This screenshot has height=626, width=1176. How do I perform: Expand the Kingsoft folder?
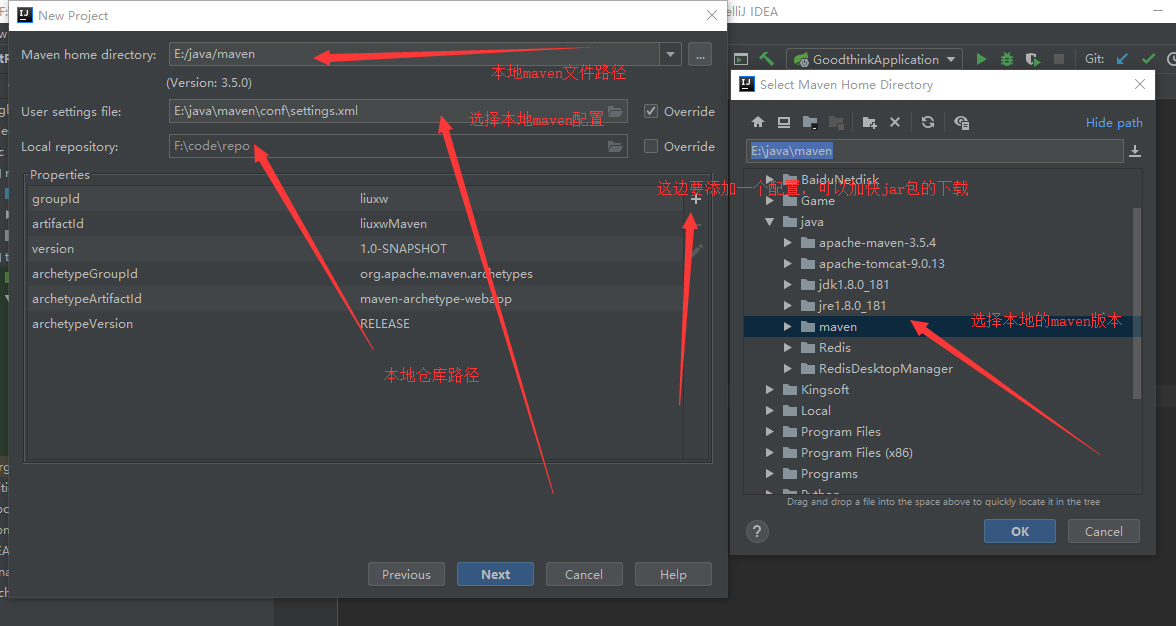coord(770,390)
